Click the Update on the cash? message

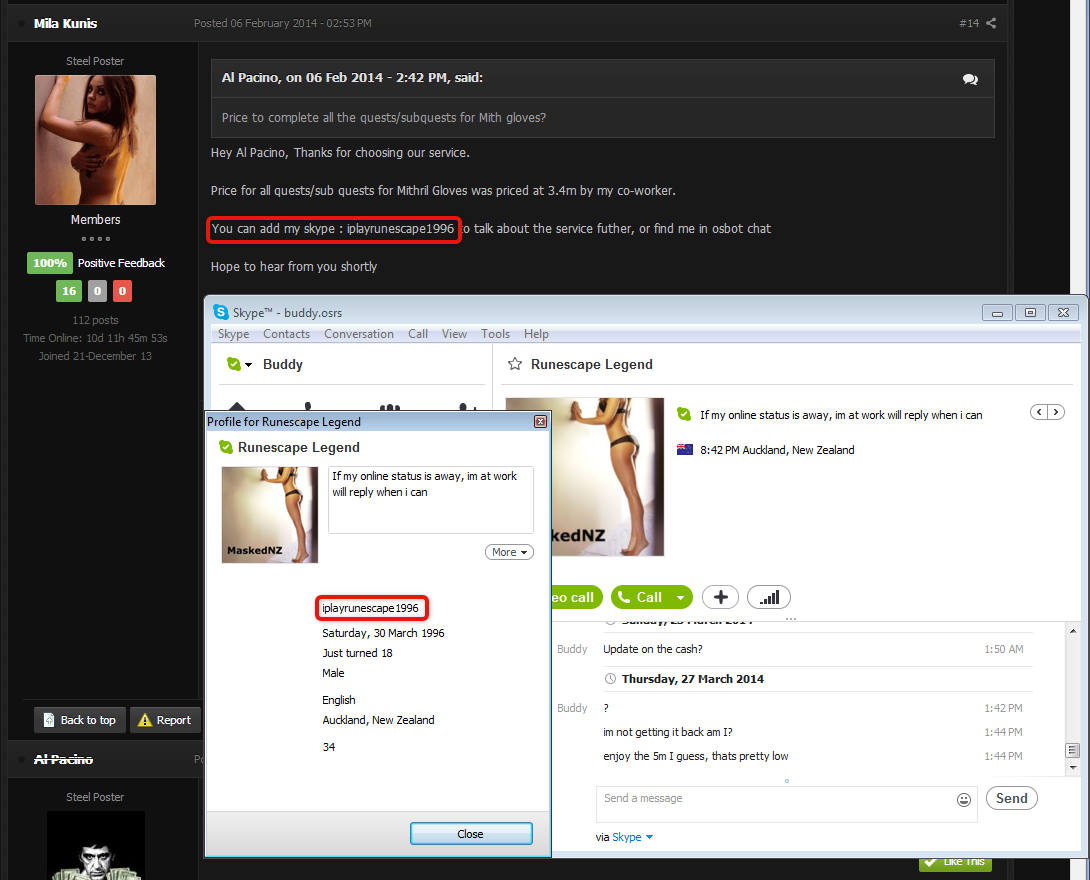click(x=653, y=649)
